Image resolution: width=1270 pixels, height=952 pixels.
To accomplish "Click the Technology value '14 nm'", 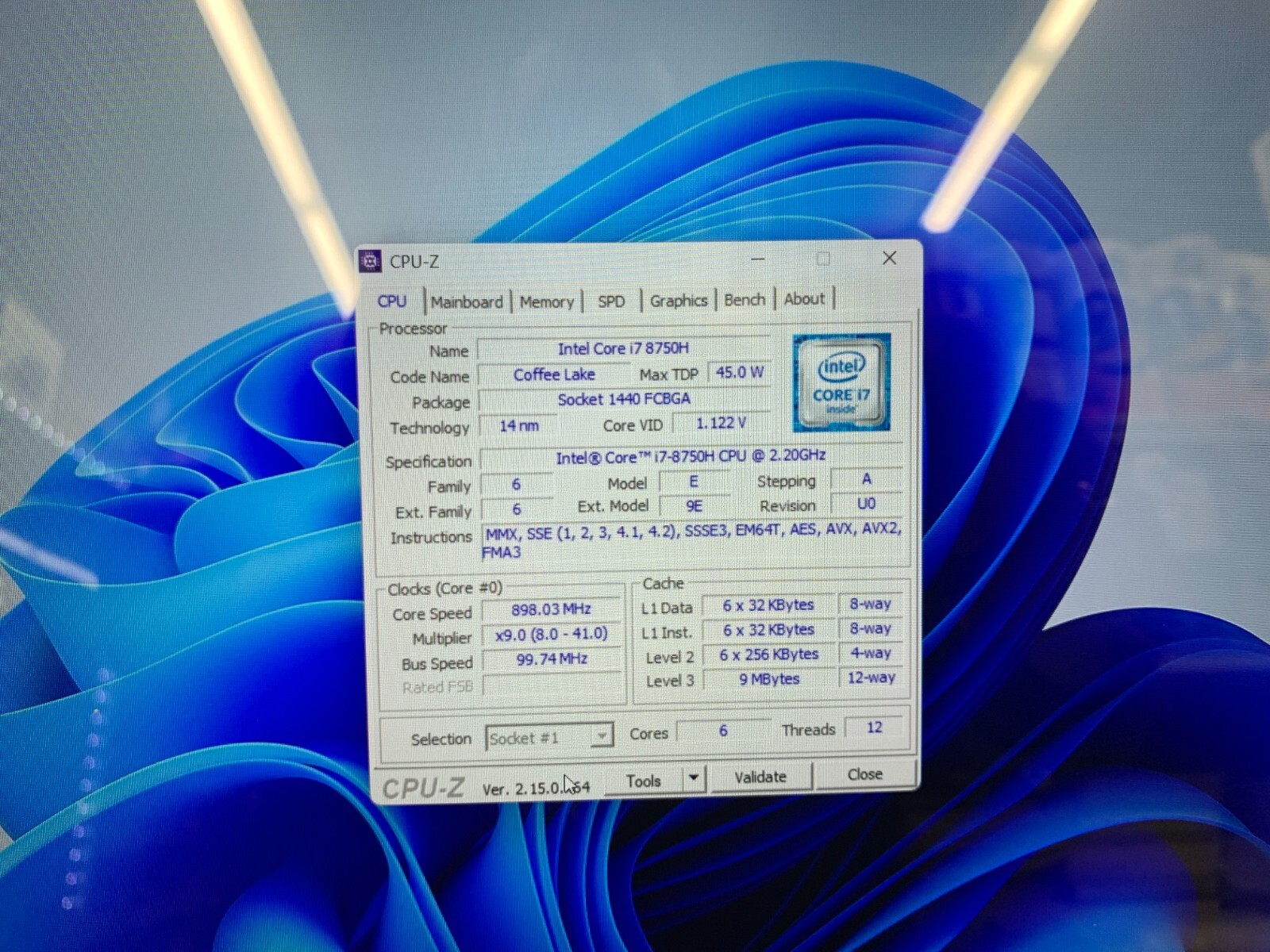I will [x=518, y=426].
